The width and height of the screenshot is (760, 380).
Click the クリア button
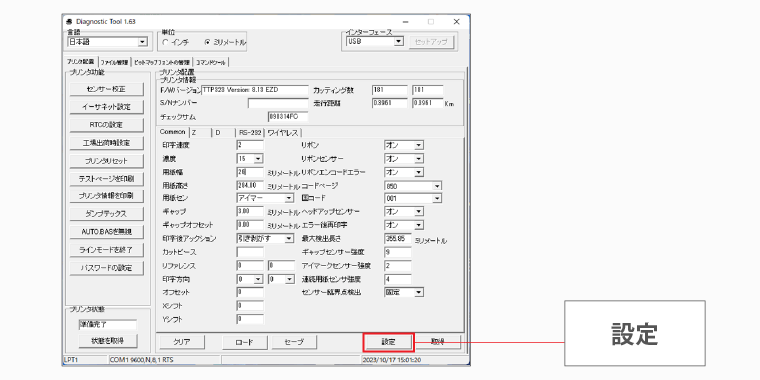[182, 342]
